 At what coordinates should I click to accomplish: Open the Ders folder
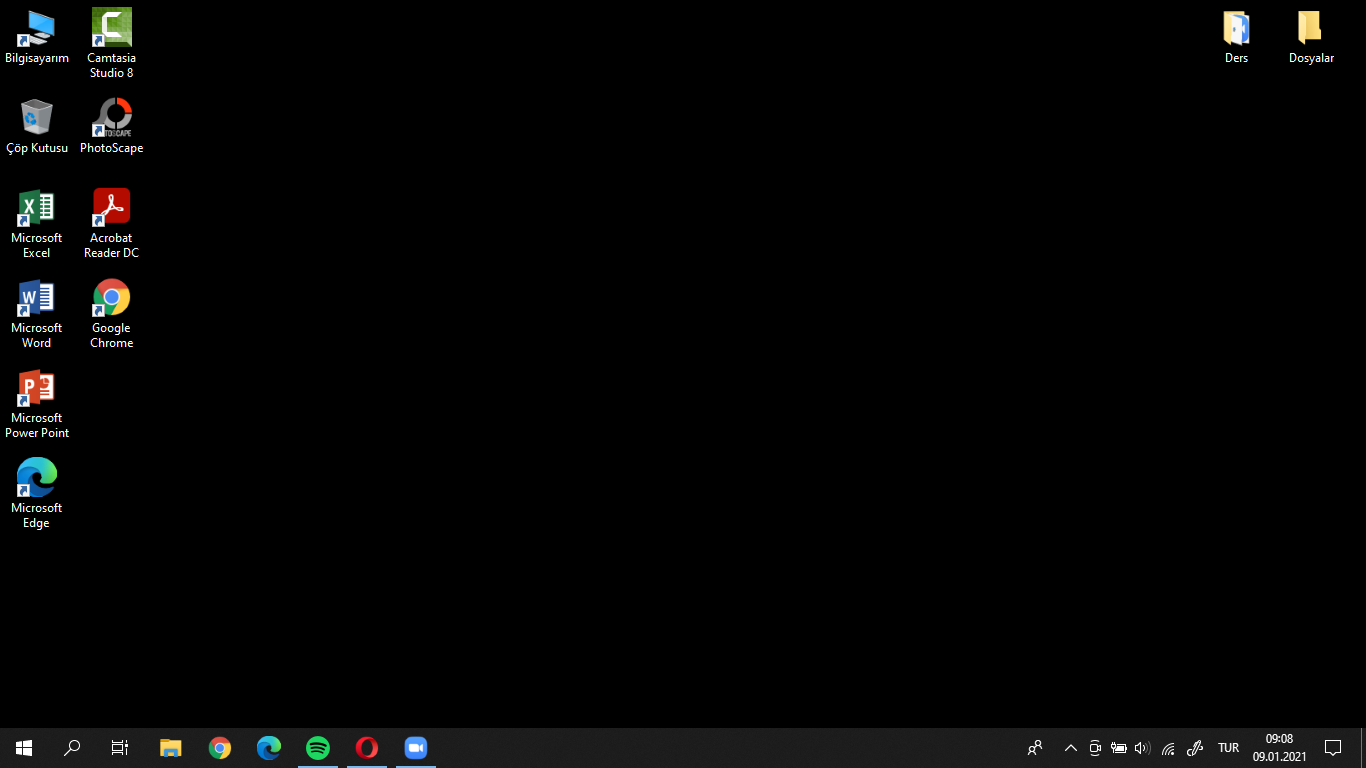pyautogui.click(x=1236, y=30)
